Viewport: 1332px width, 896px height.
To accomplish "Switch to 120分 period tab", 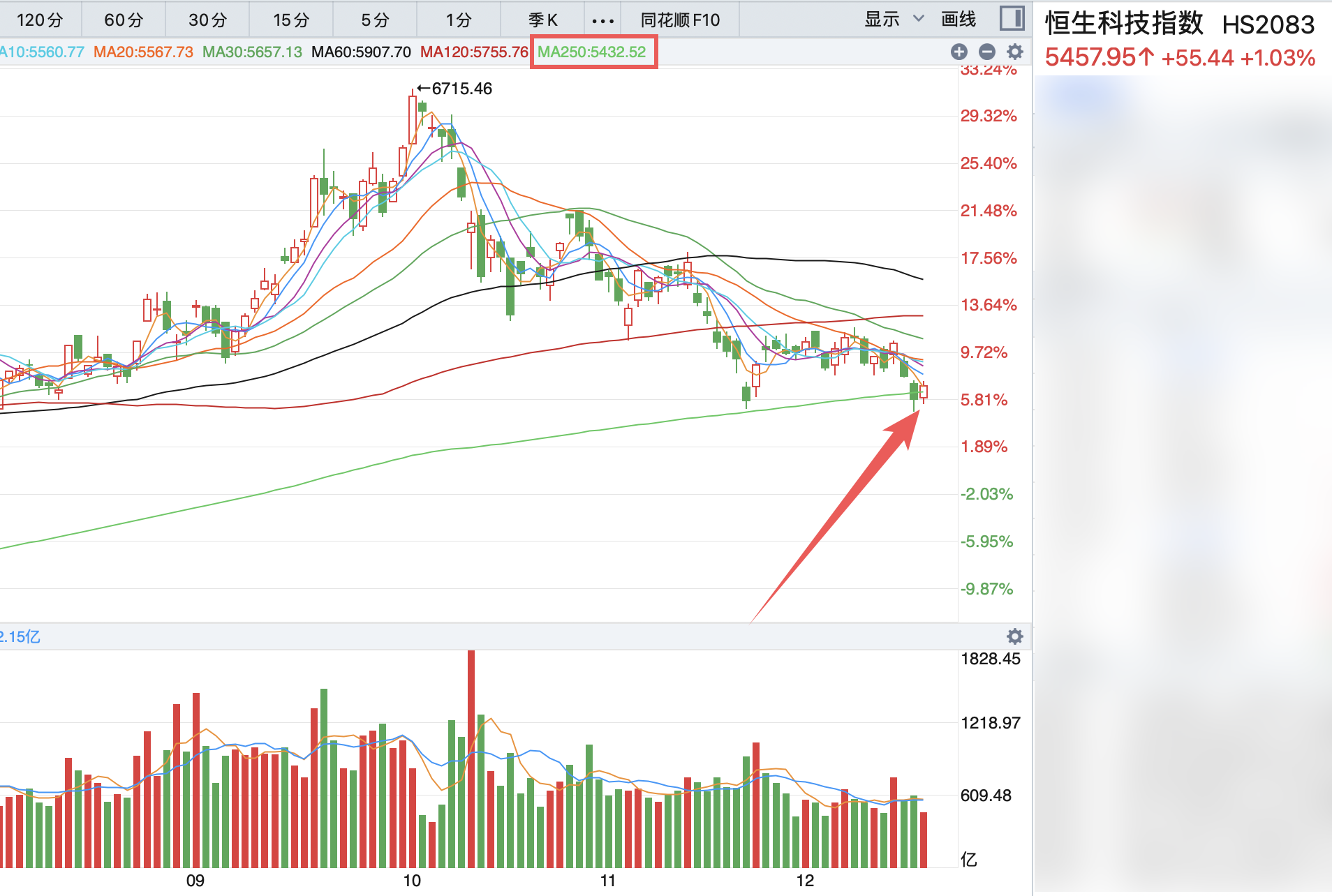I will (40, 20).
